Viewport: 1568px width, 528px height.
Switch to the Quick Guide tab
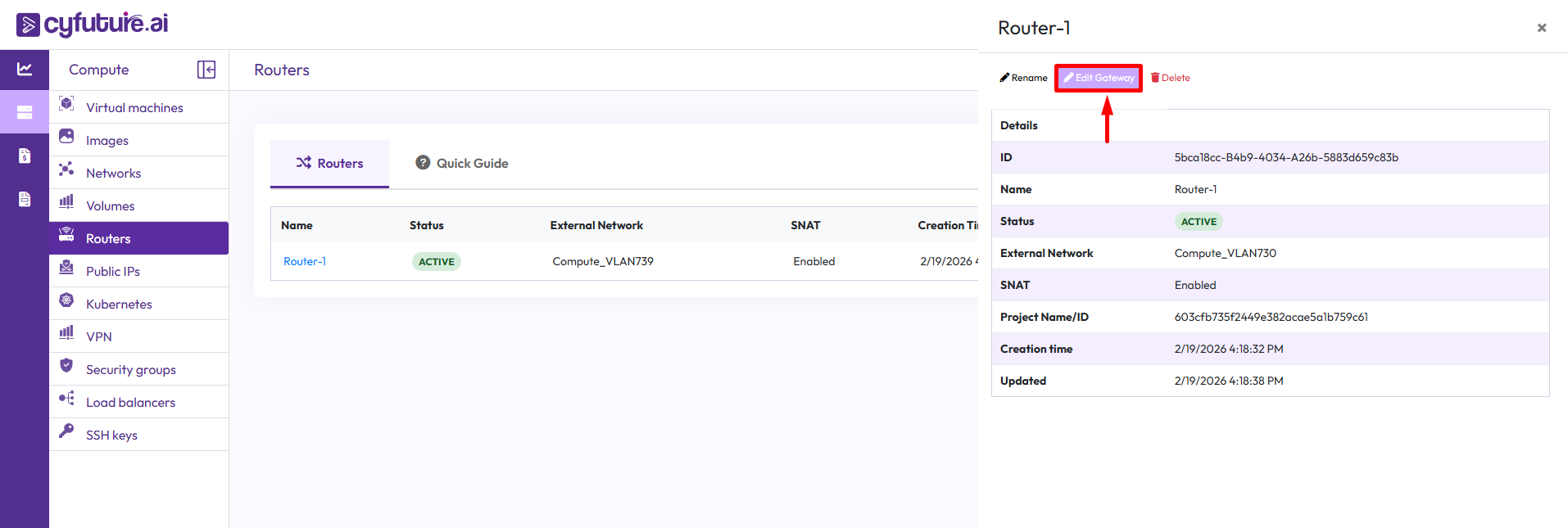(462, 164)
